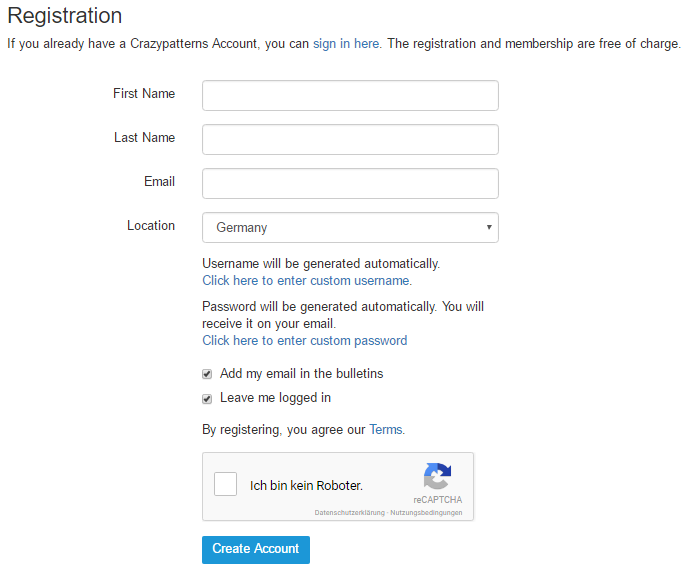This screenshot has height=578, width=697.
Task: Open the Location dropdown showing Germany
Action: pos(350,228)
